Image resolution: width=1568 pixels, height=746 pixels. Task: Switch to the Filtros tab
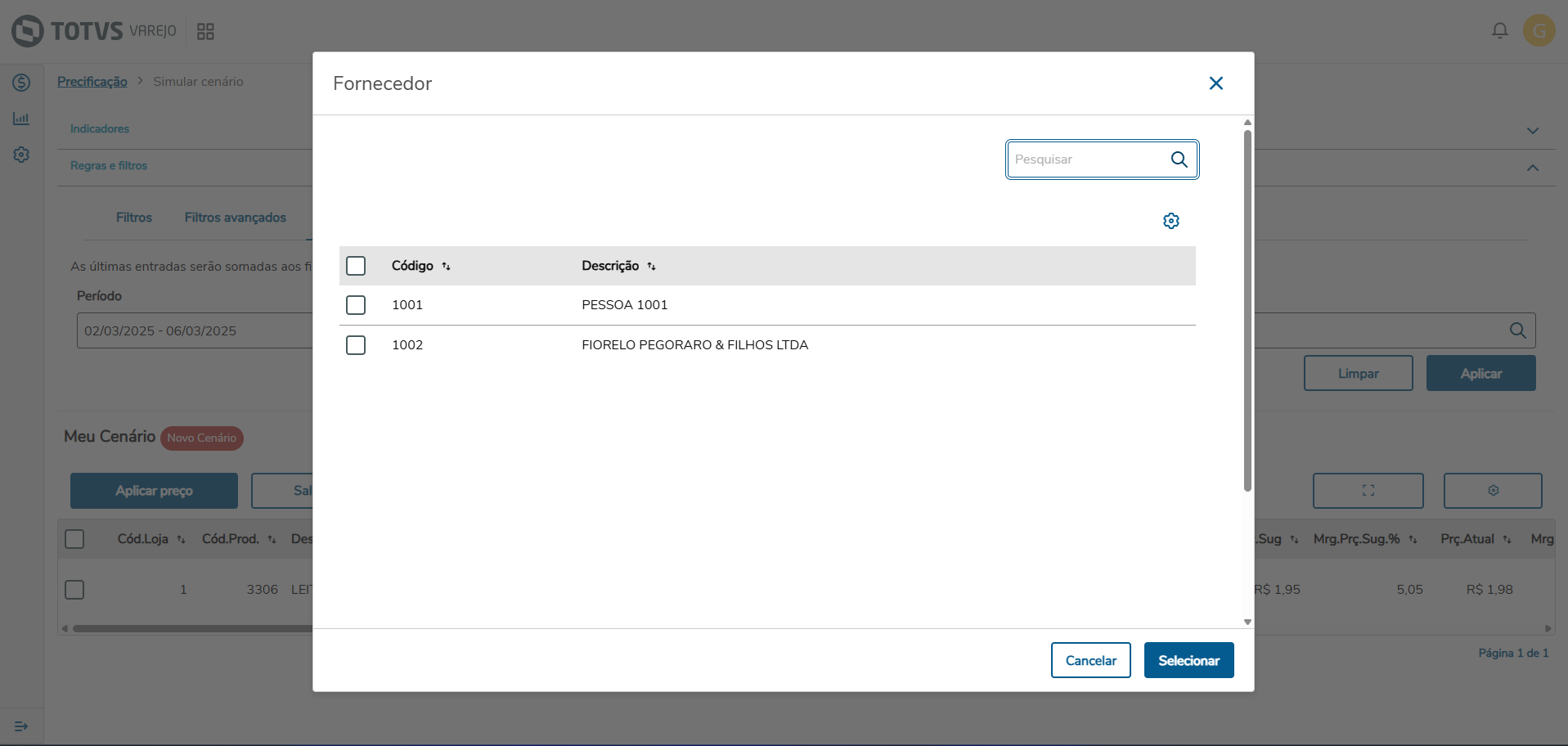pyautogui.click(x=134, y=218)
